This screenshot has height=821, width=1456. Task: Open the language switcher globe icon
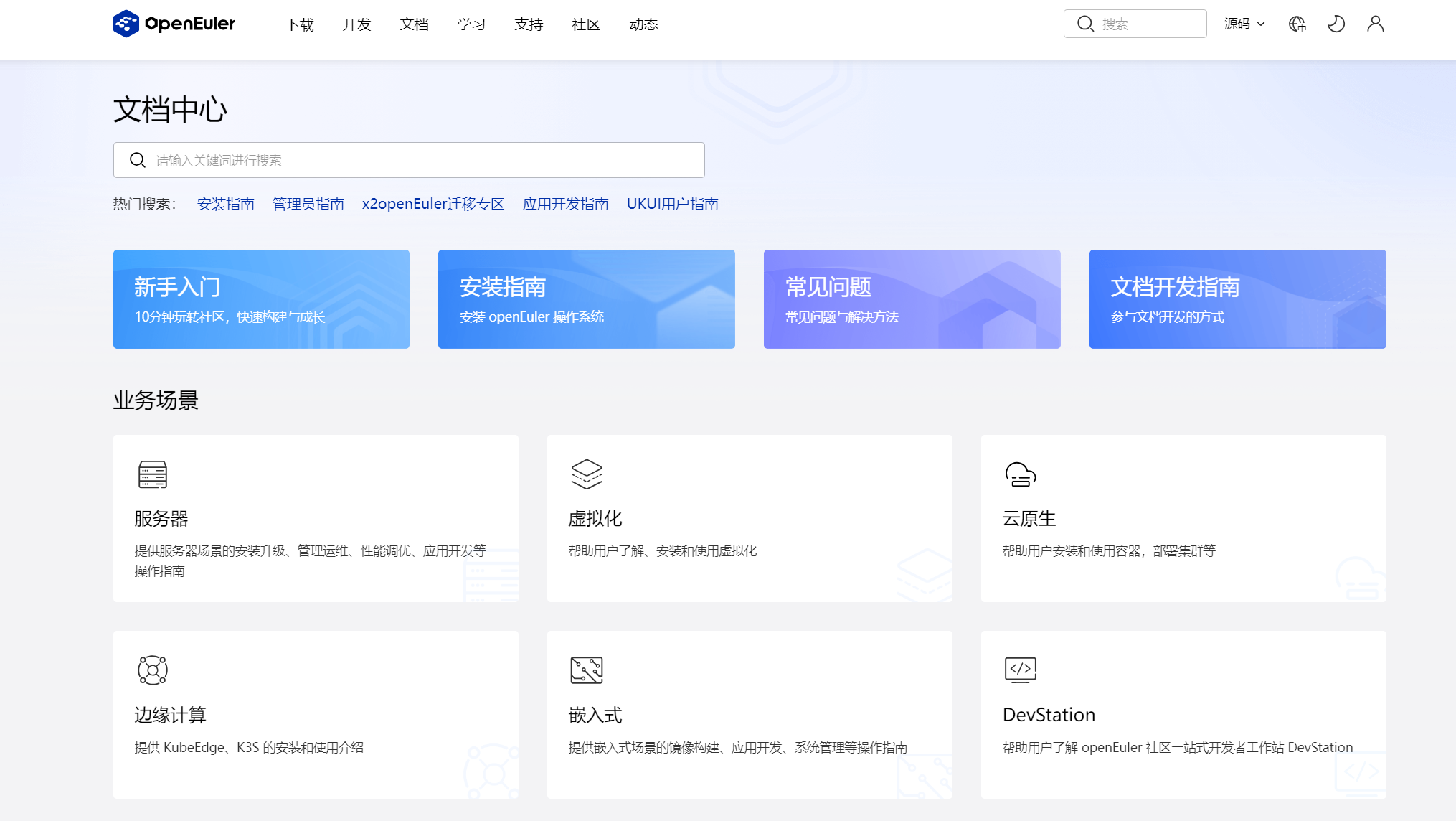pyautogui.click(x=1297, y=24)
